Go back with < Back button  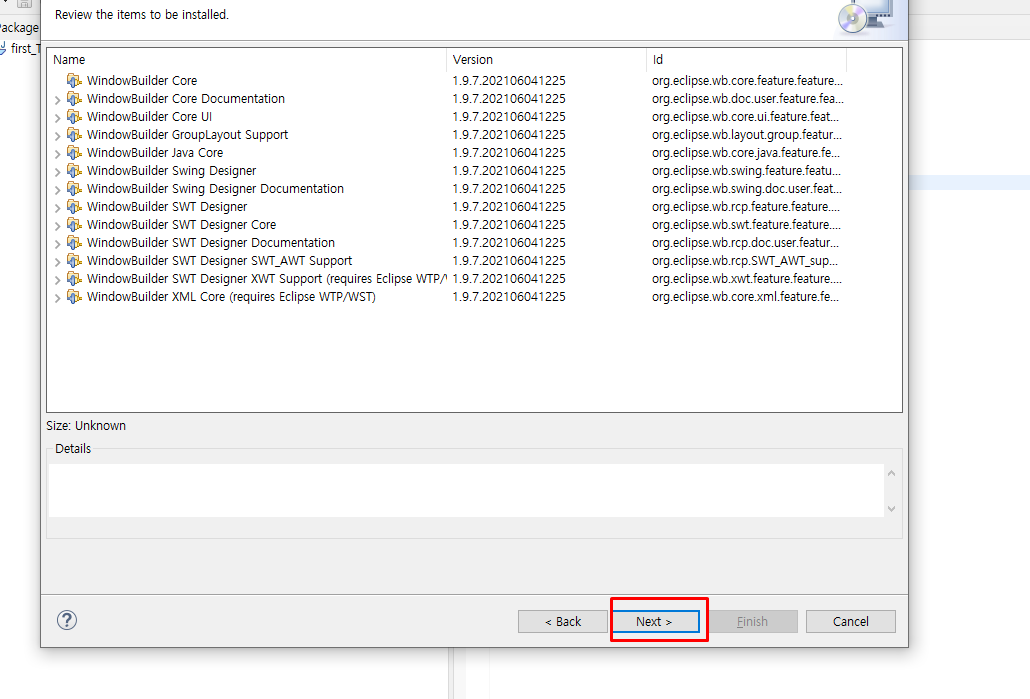click(x=562, y=621)
